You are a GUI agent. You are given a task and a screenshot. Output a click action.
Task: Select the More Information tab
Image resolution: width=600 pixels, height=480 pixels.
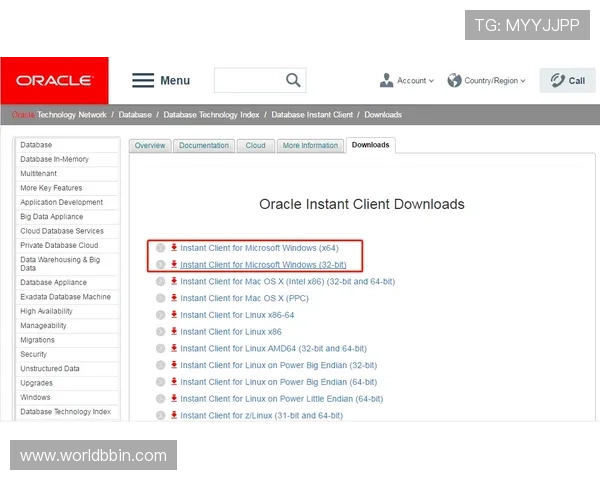coord(310,146)
